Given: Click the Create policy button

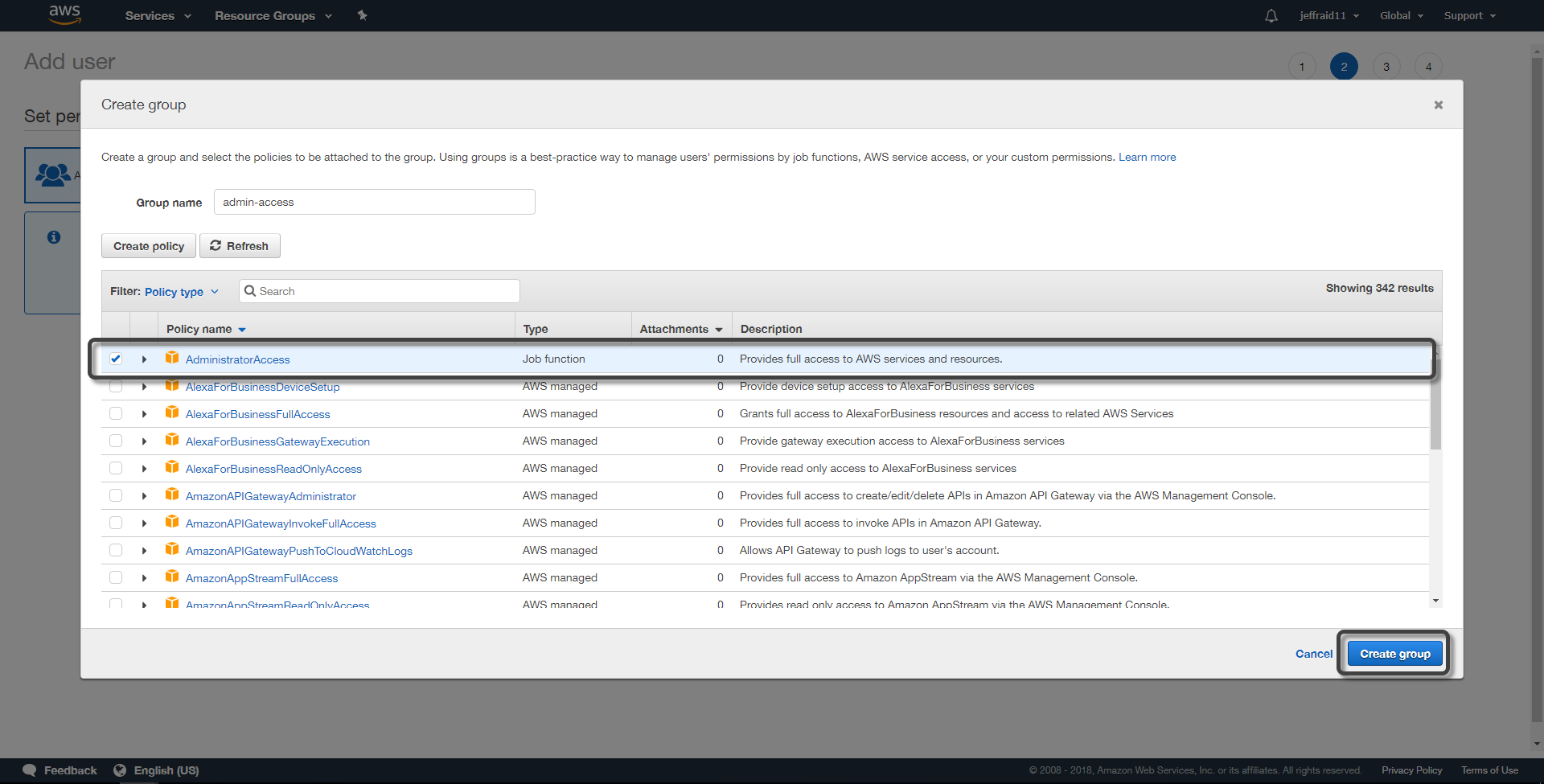Looking at the screenshot, I should [x=149, y=246].
